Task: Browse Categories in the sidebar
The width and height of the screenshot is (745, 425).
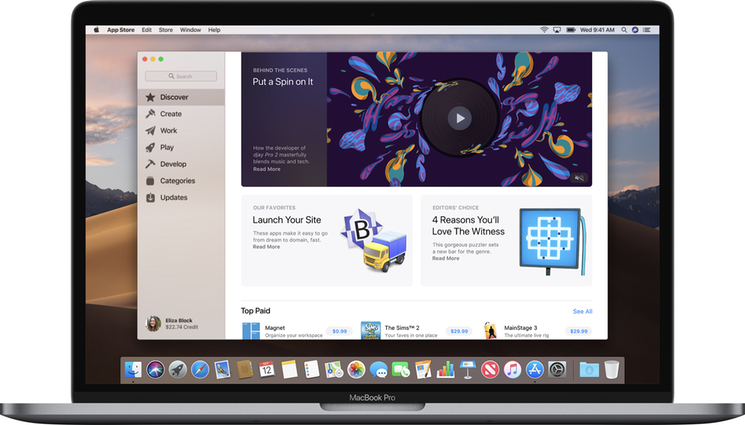Action: click(176, 181)
